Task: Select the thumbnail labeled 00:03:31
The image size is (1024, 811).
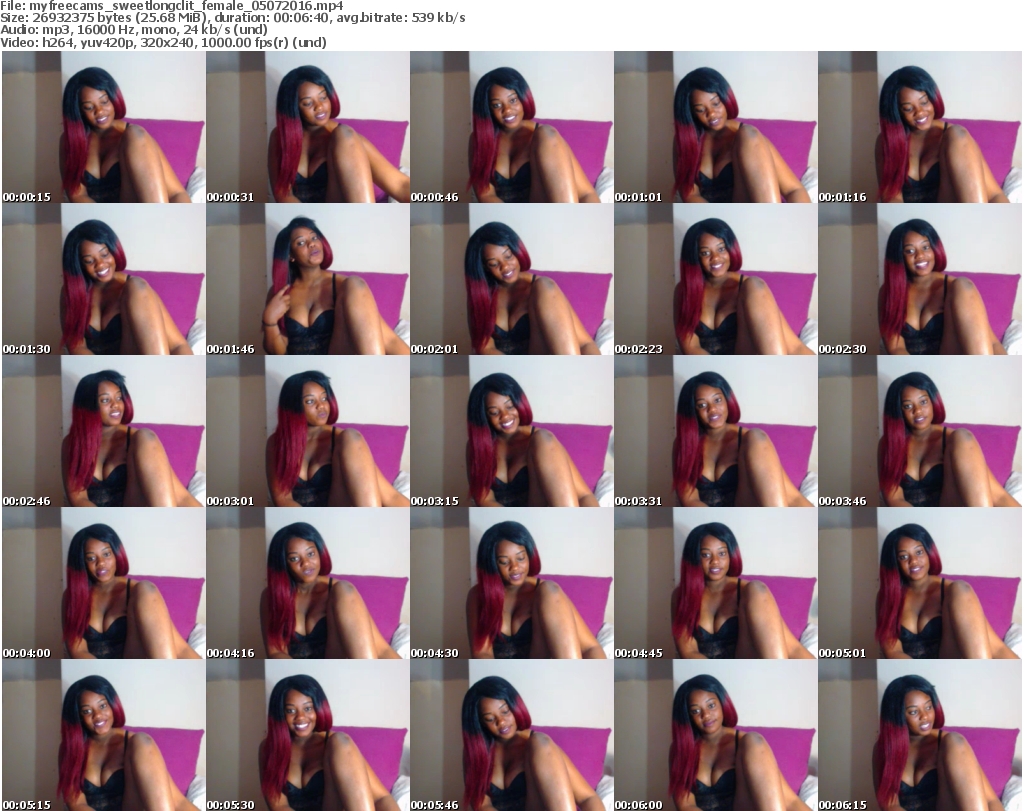Action: (x=716, y=432)
